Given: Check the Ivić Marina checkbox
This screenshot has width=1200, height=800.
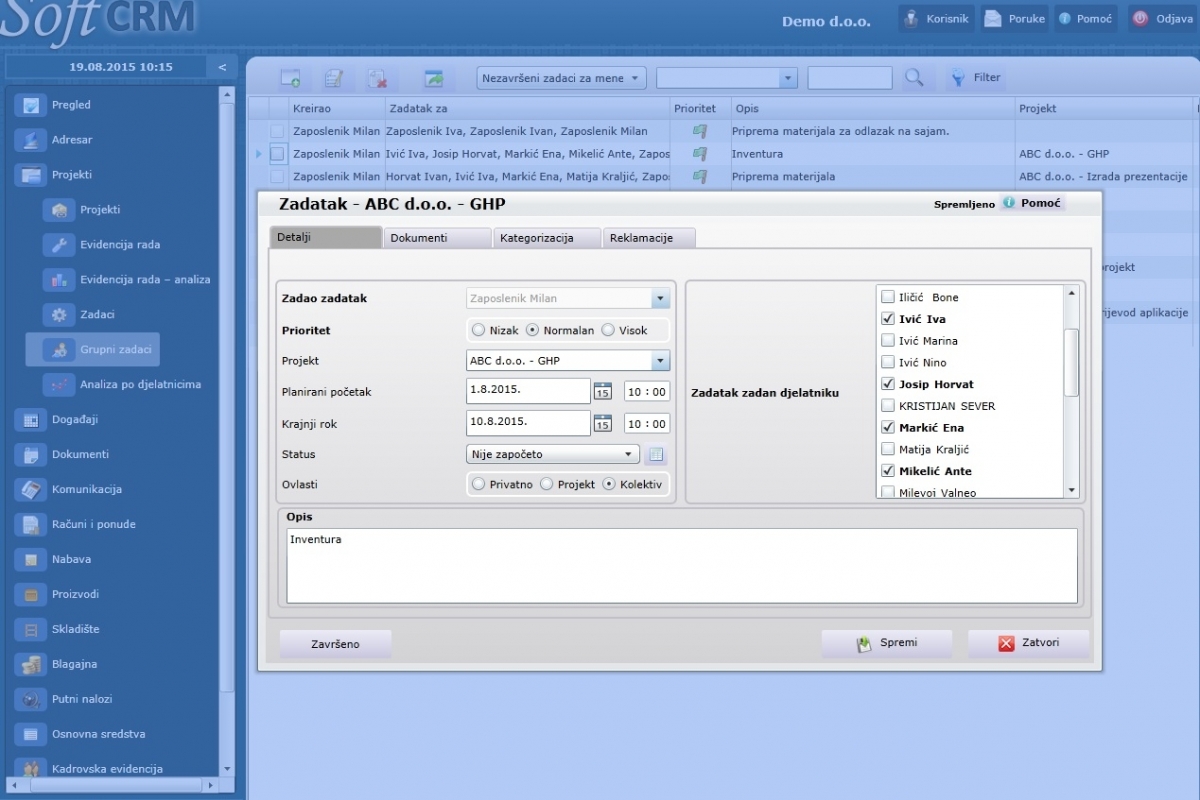Looking at the screenshot, I should 888,341.
